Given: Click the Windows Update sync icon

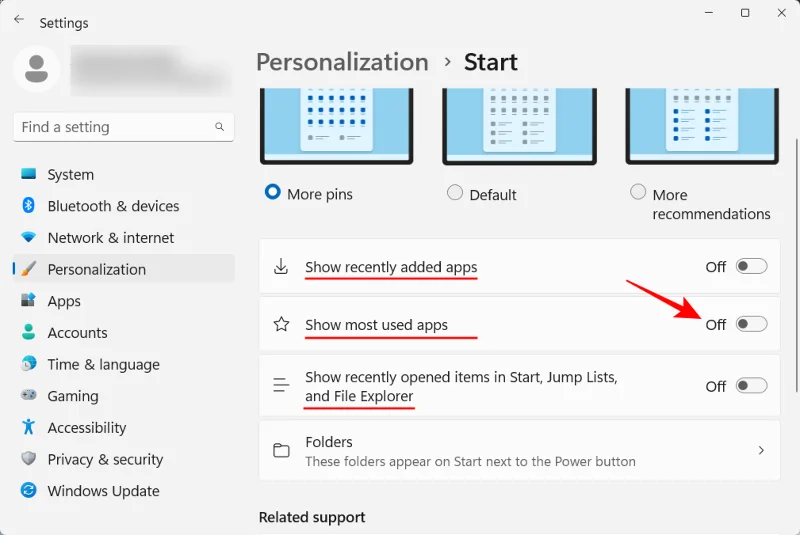Looking at the screenshot, I should (29, 490).
